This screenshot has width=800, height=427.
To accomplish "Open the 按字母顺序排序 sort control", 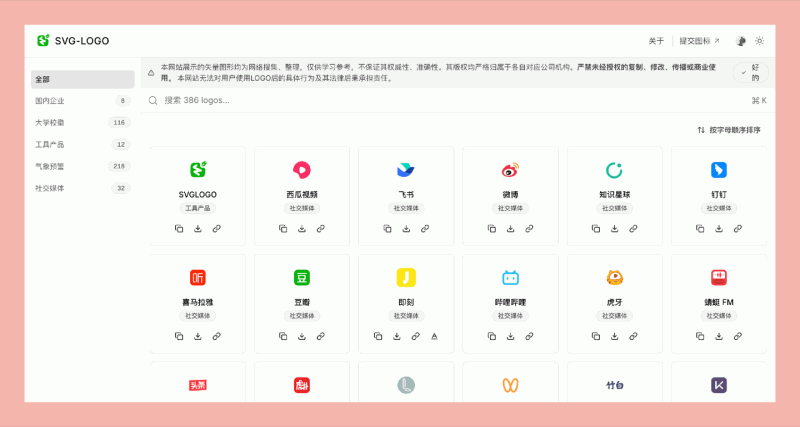I will pos(729,130).
